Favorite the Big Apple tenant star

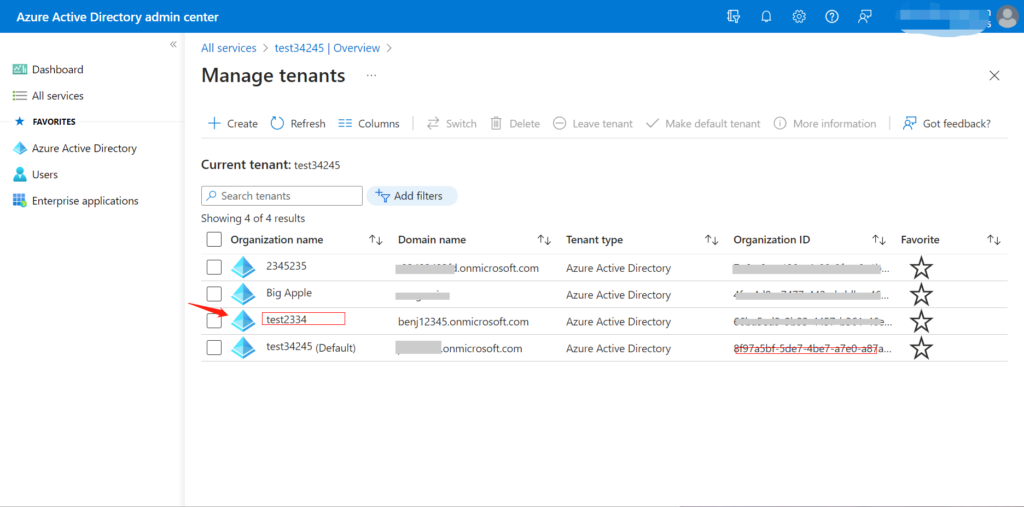[x=921, y=295]
